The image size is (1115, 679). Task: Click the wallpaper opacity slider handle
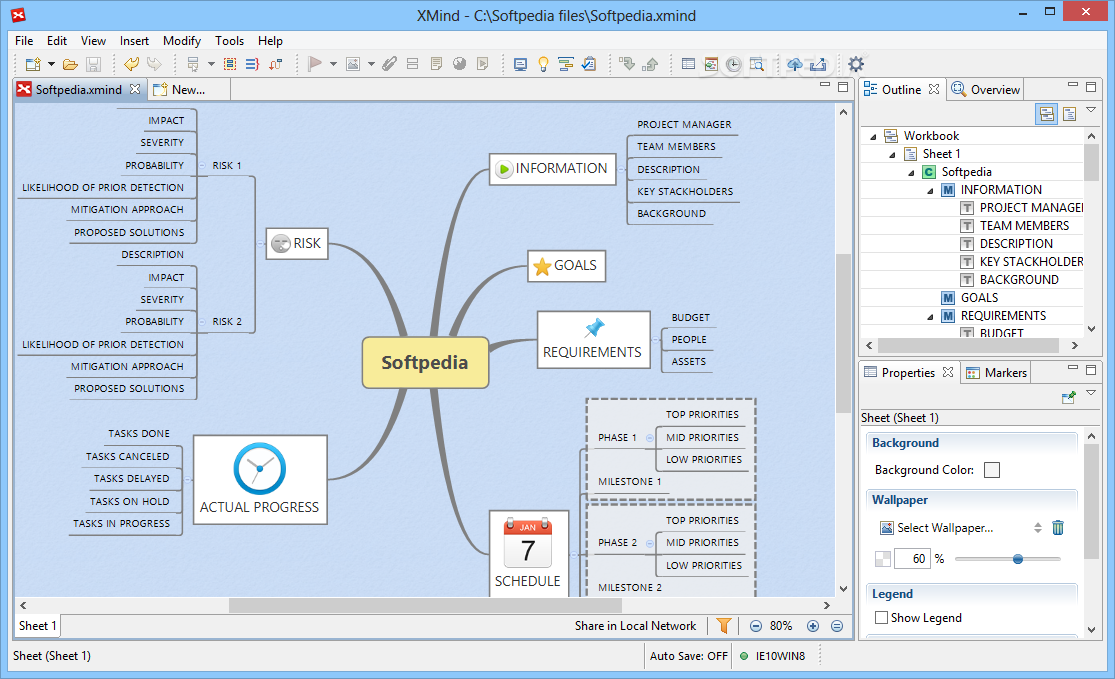point(1018,559)
